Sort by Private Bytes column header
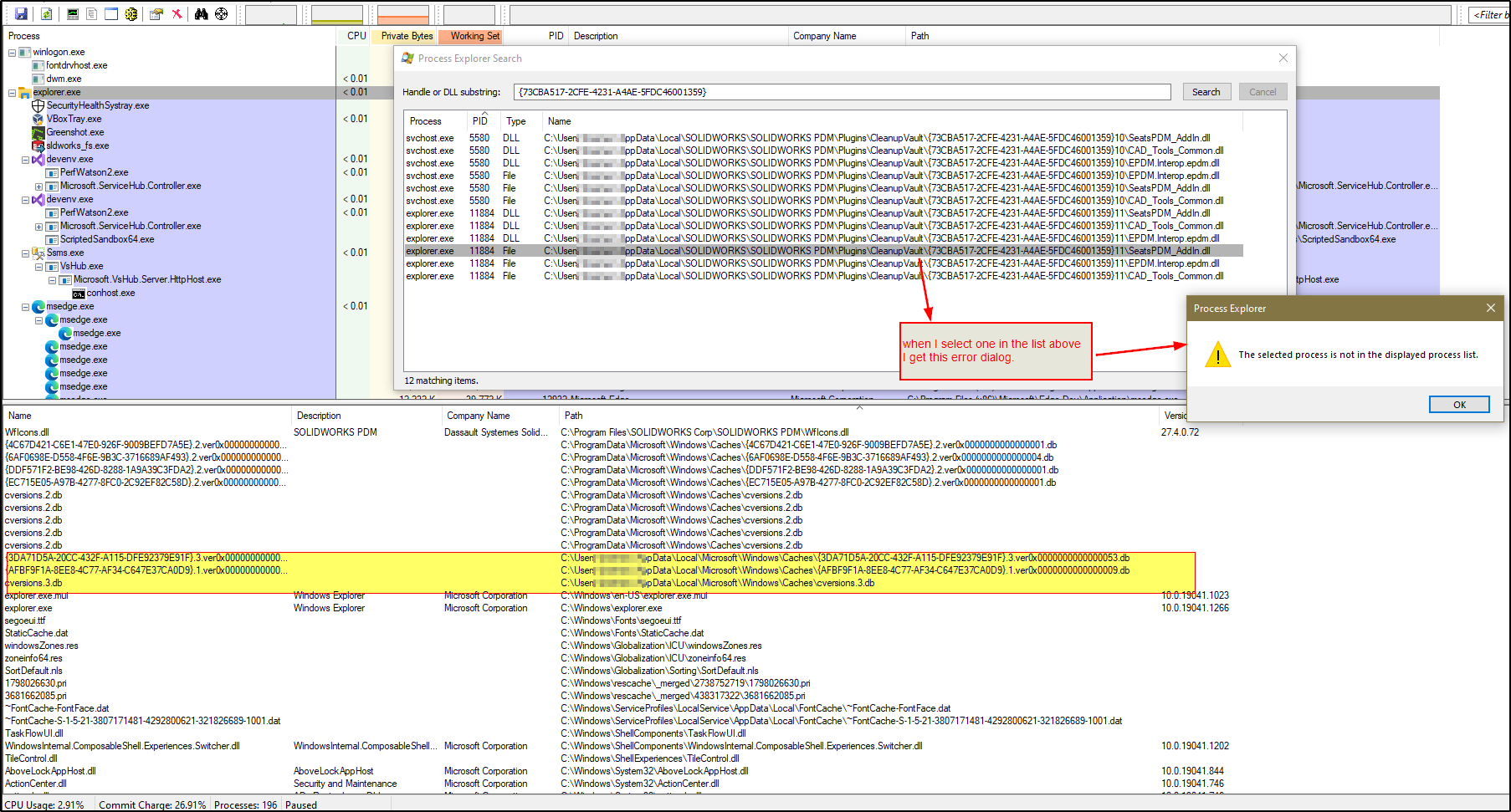Screen dimensions: 1511x812 click(405, 36)
